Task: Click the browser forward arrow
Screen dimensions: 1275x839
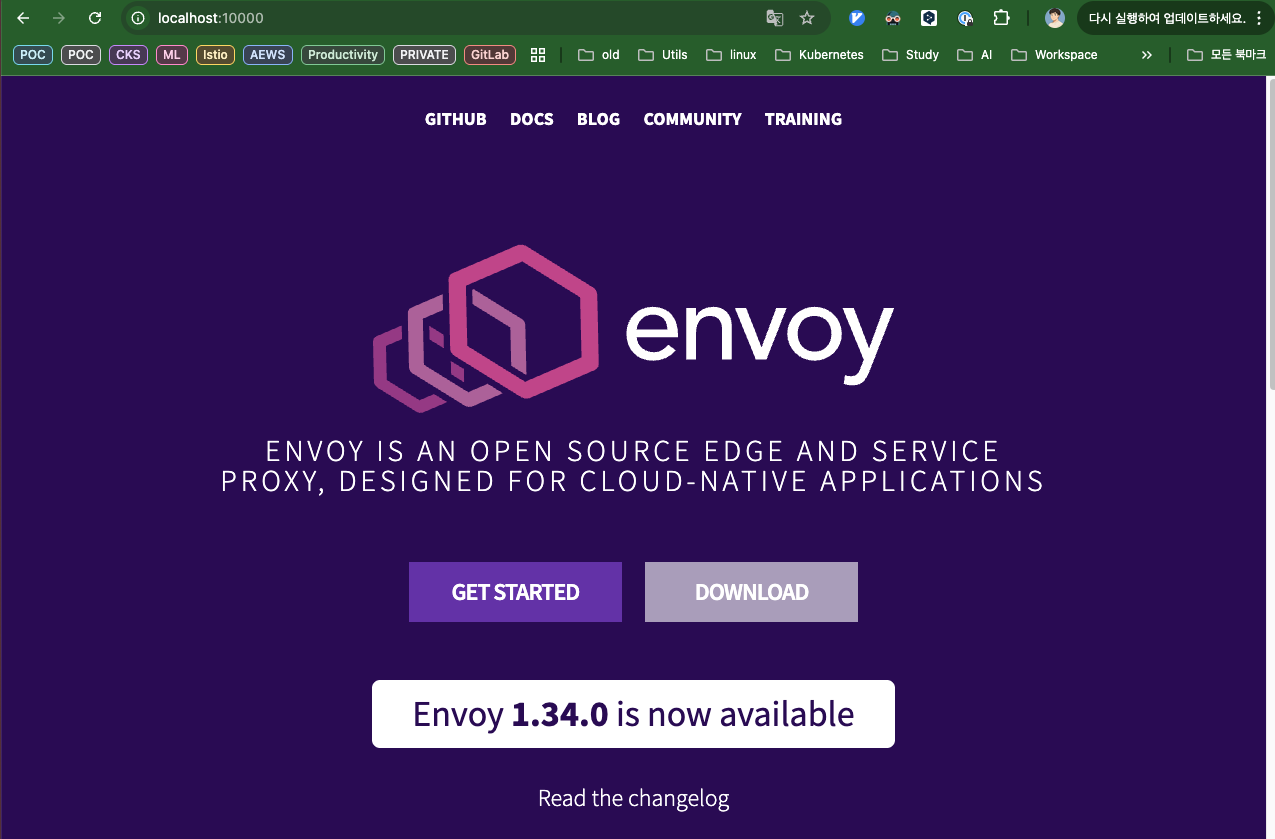Action: 59,18
